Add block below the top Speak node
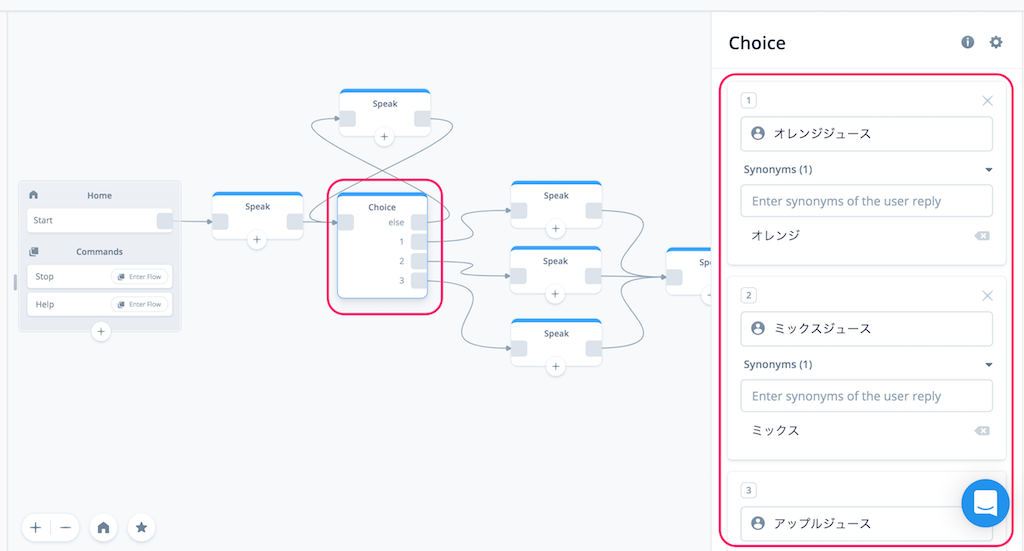 384,137
